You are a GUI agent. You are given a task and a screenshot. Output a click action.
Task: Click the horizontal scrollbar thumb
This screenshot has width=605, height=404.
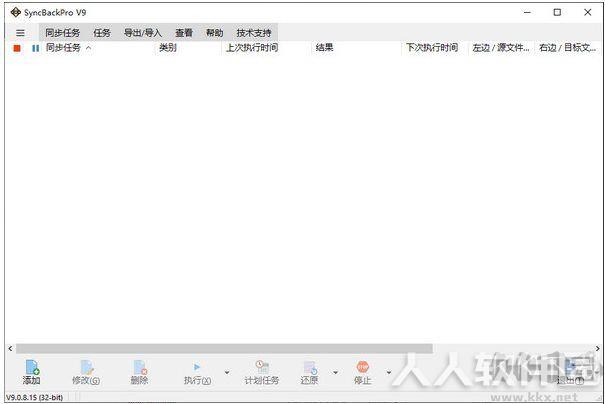point(224,348)
